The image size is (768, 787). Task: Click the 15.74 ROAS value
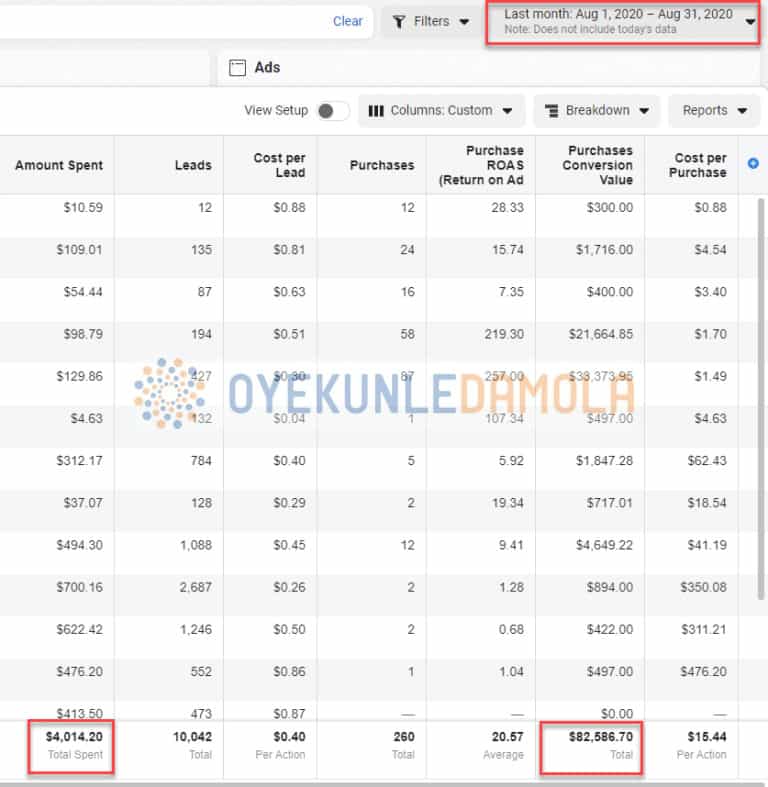[507, 249]
